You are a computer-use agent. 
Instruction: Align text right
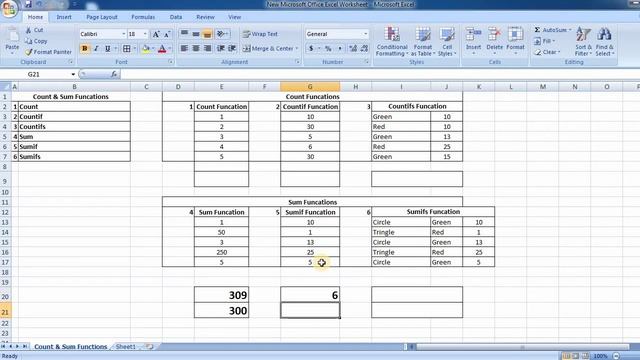coord(207,48)
